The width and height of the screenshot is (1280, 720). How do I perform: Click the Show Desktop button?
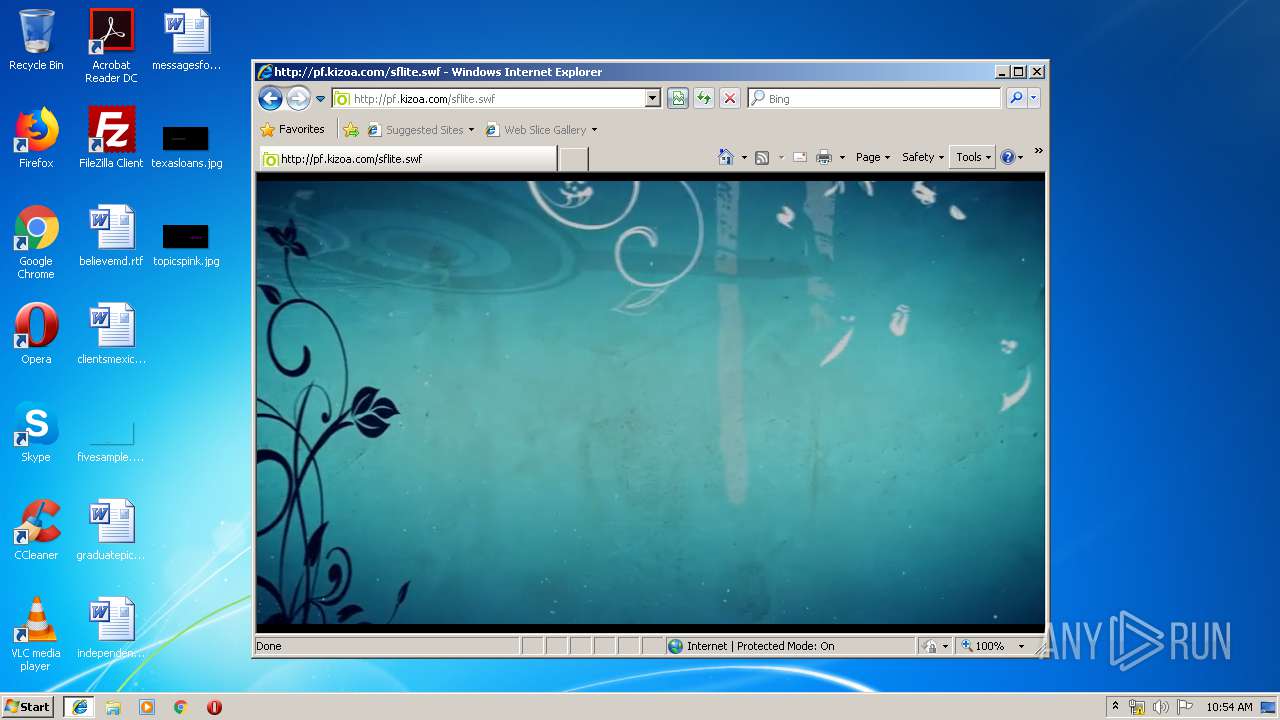coord(1269,707)
